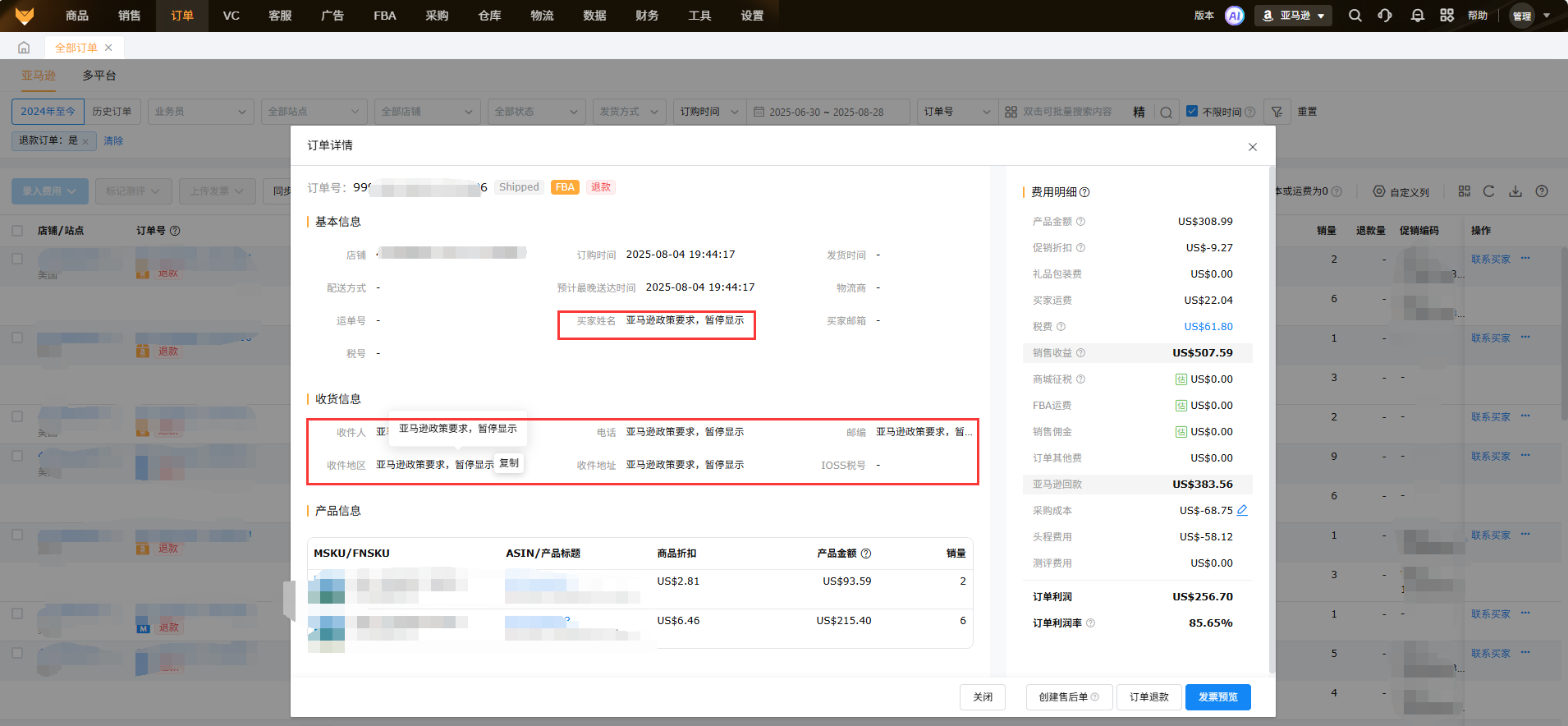This screenshot has height=726, width=1568.
Task: Open the 设置 menu
Action: [752, 16]
